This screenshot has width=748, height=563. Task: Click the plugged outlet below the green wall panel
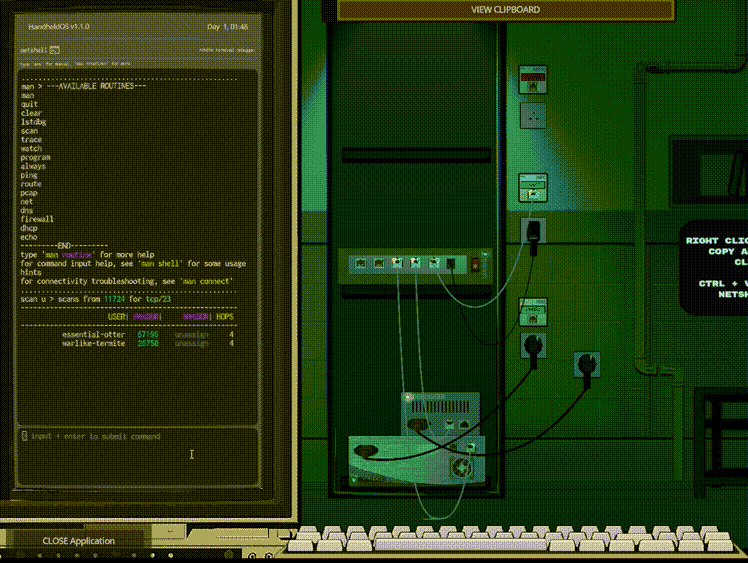[533, 231]
